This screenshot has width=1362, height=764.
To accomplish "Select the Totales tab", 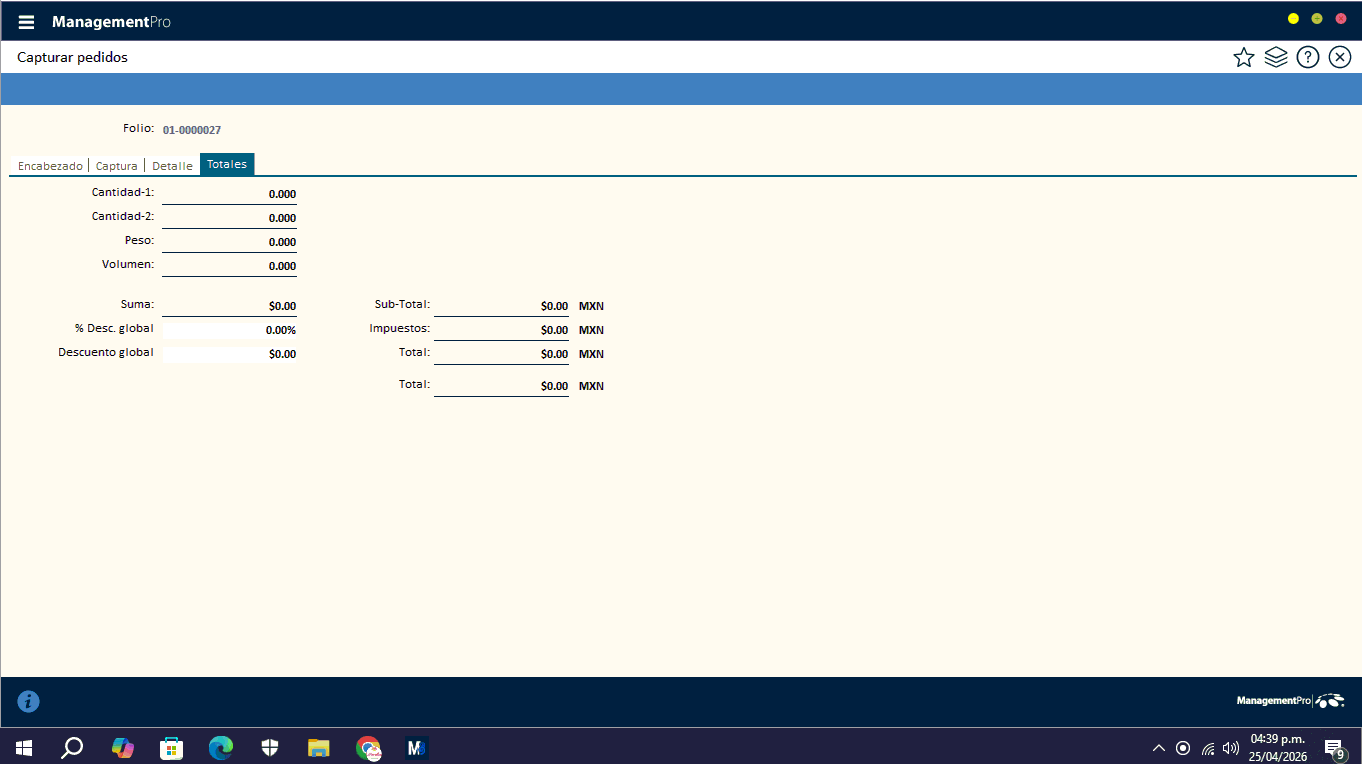I will (x=227, y=165).
